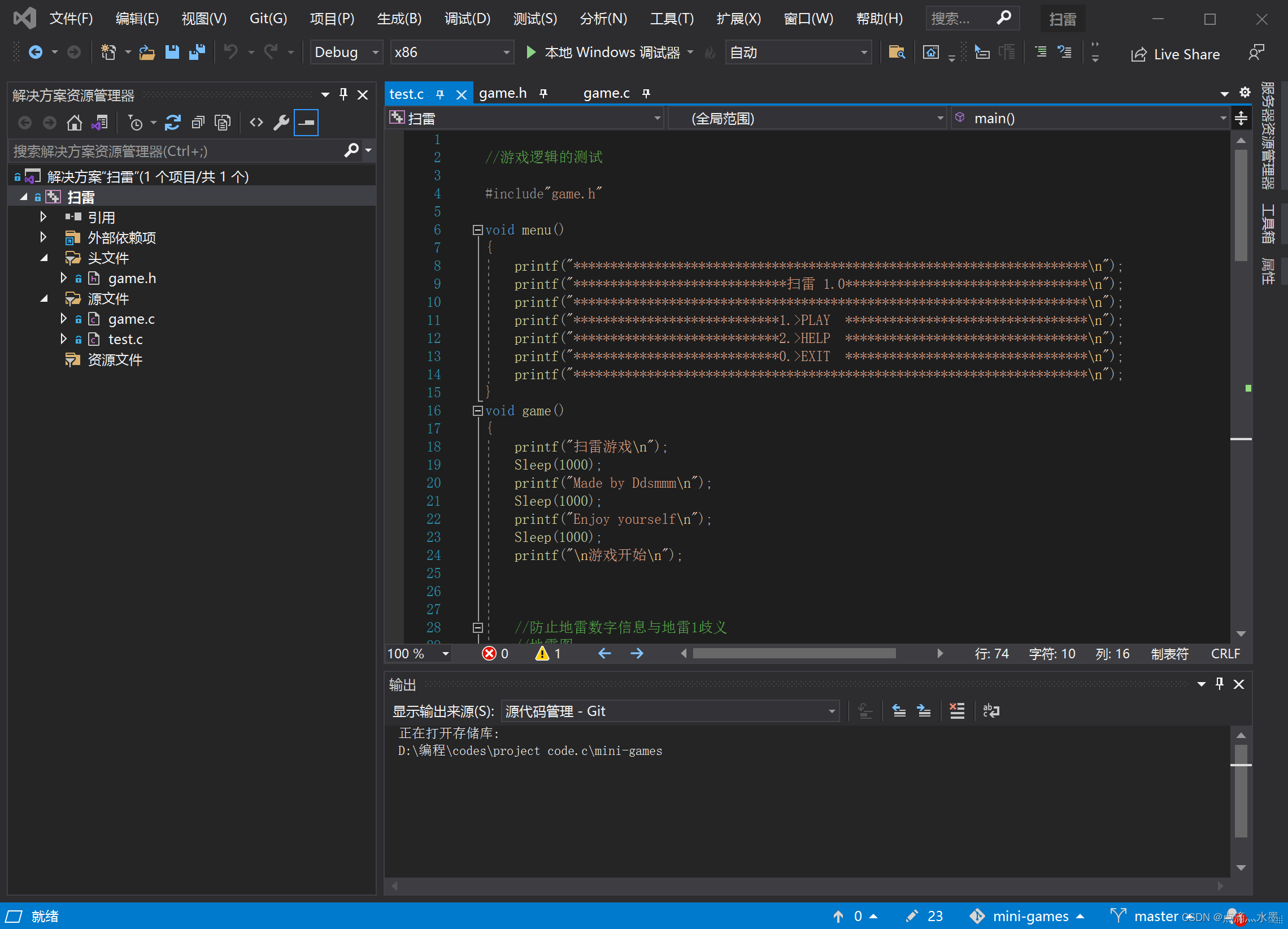Switch to the game.c tab

click(x=606, y=93)
